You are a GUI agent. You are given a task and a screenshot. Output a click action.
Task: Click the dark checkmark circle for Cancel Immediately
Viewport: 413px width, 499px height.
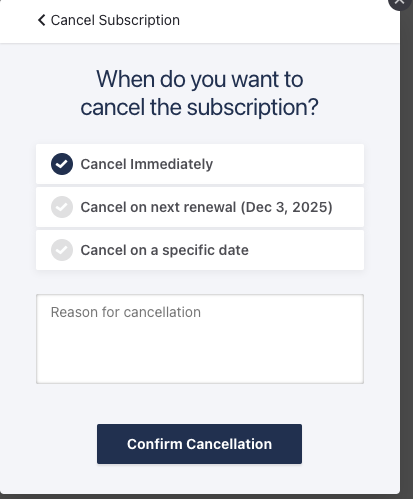pos(62,164)
